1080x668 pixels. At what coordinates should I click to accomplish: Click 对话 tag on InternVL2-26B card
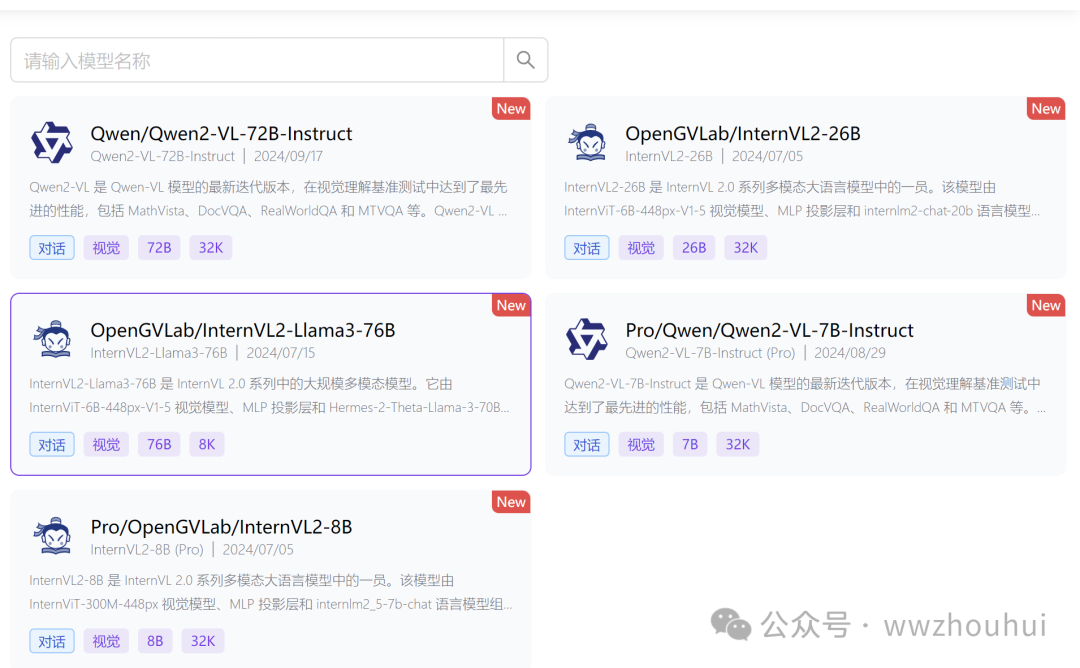click(587, 248)
